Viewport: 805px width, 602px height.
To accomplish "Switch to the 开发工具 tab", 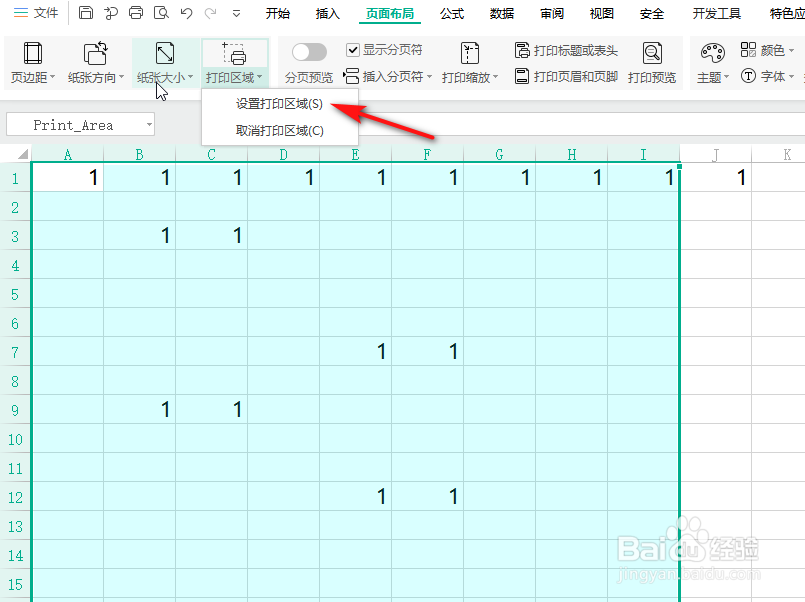I will click(x=716, y=13).
